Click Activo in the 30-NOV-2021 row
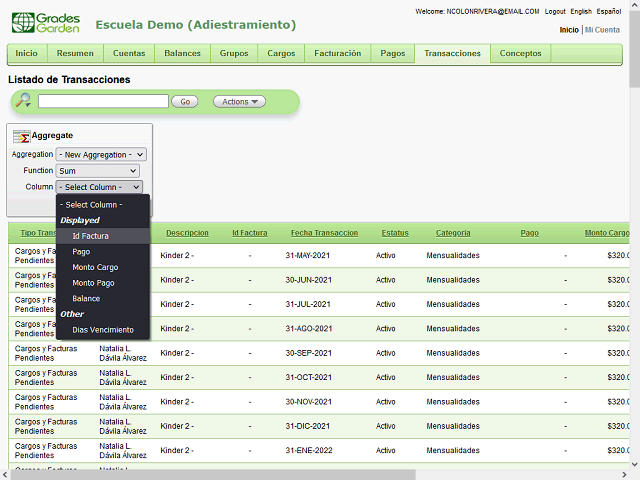 click(x=386, y=402)
